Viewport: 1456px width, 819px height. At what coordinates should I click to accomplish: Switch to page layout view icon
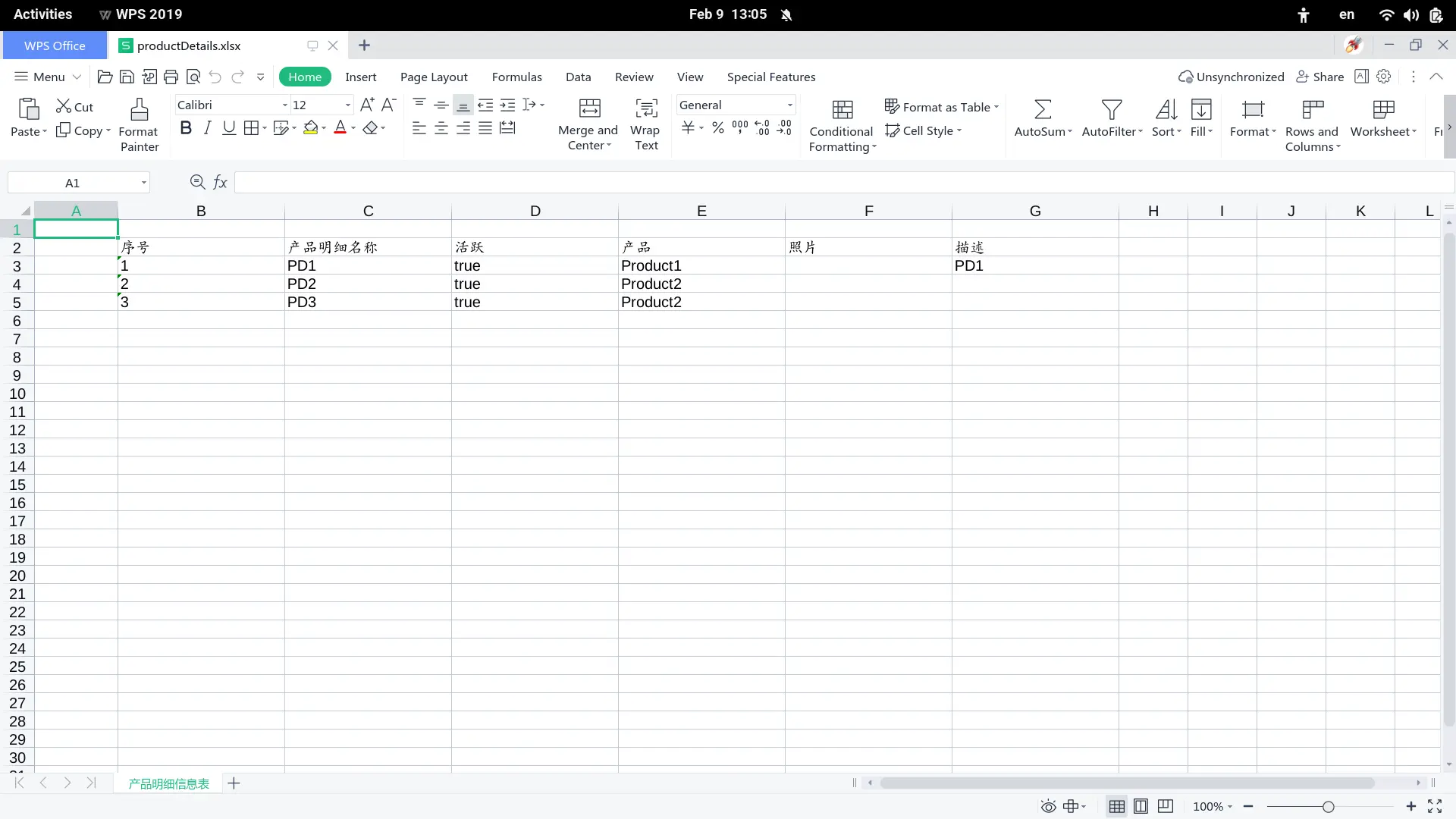click(x=1141, y=806)
